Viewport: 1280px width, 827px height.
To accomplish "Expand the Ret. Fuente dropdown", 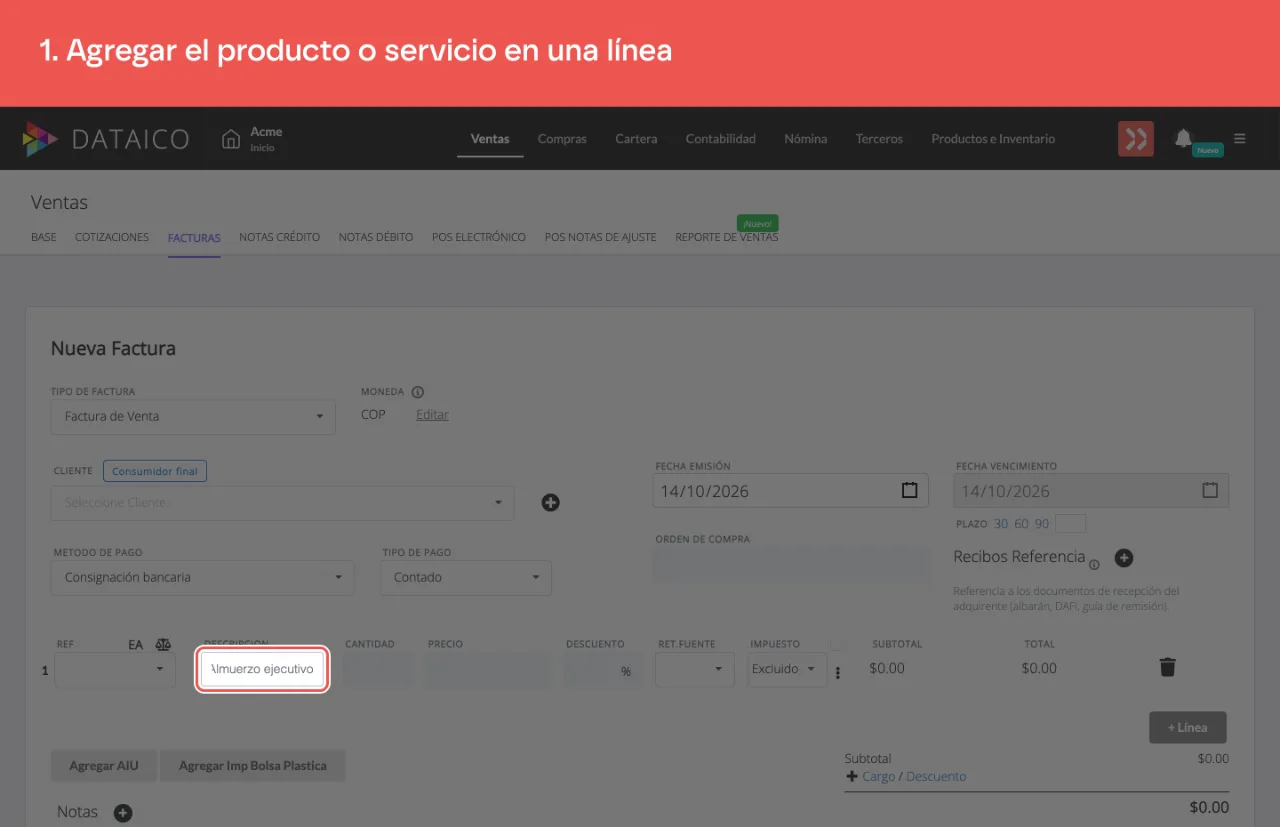I will tap(695, 669).
